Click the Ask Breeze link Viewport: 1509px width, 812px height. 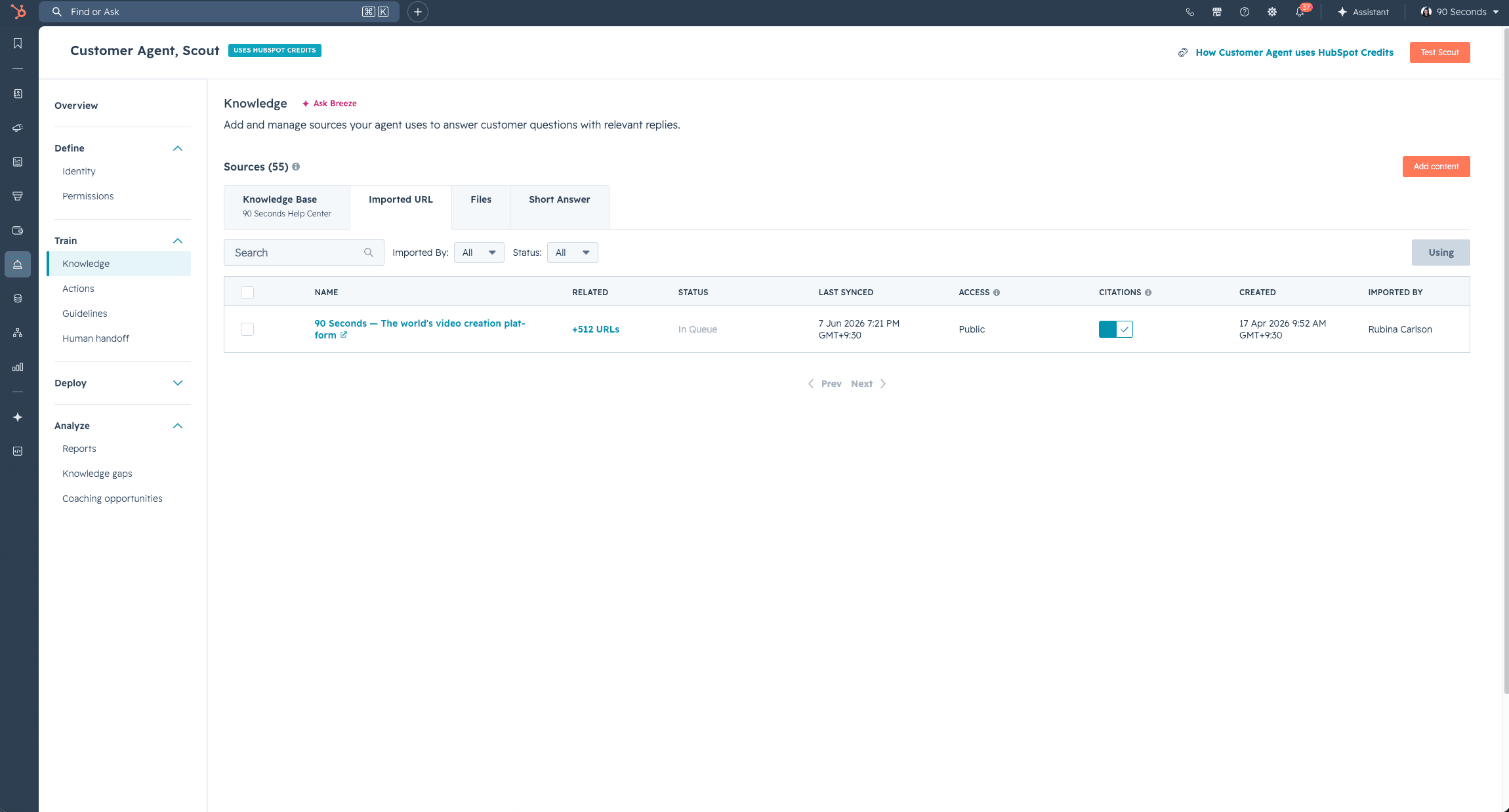tap(329, 104)
